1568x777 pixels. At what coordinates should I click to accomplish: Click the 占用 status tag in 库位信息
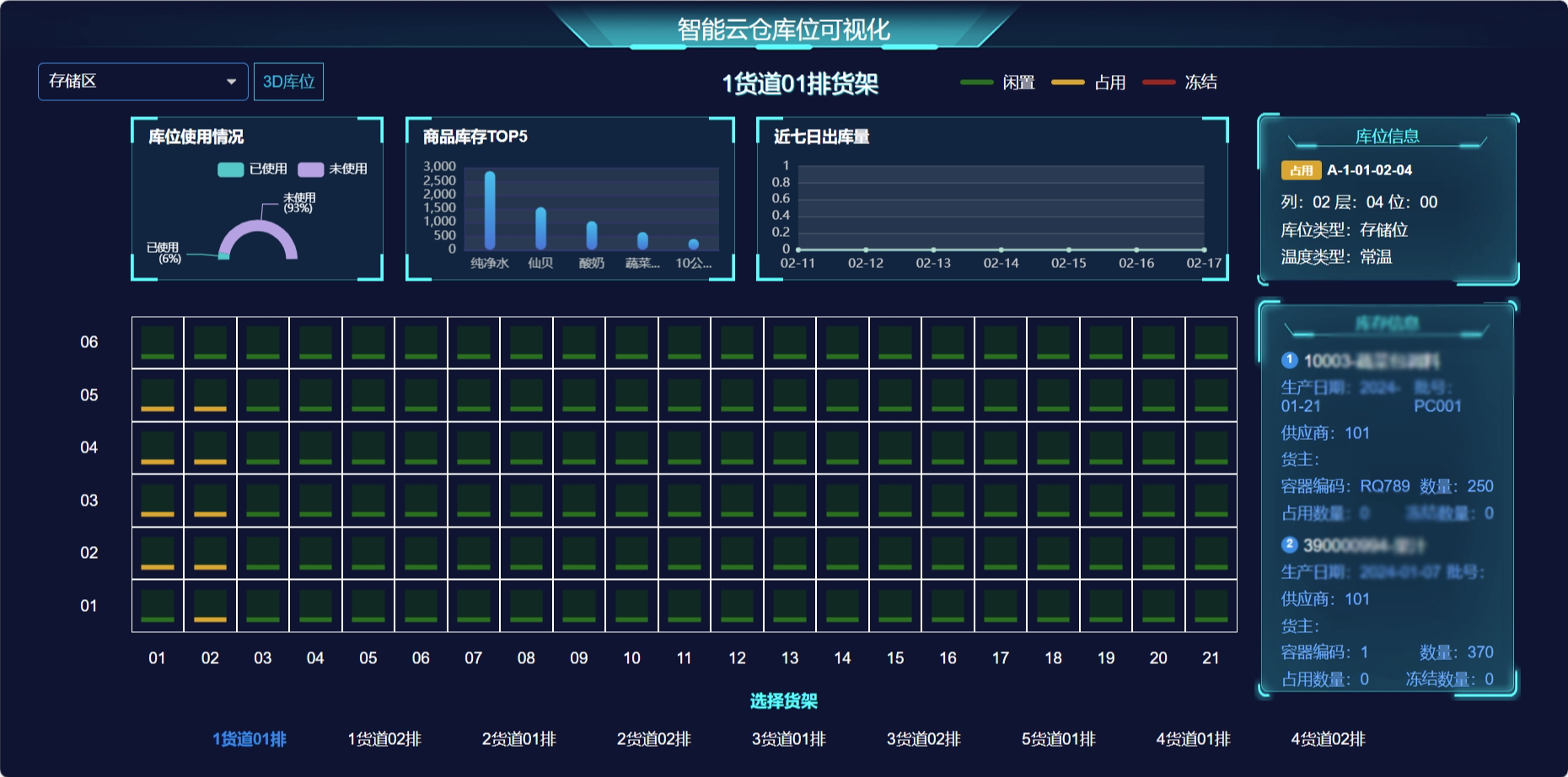point(1301,170)
